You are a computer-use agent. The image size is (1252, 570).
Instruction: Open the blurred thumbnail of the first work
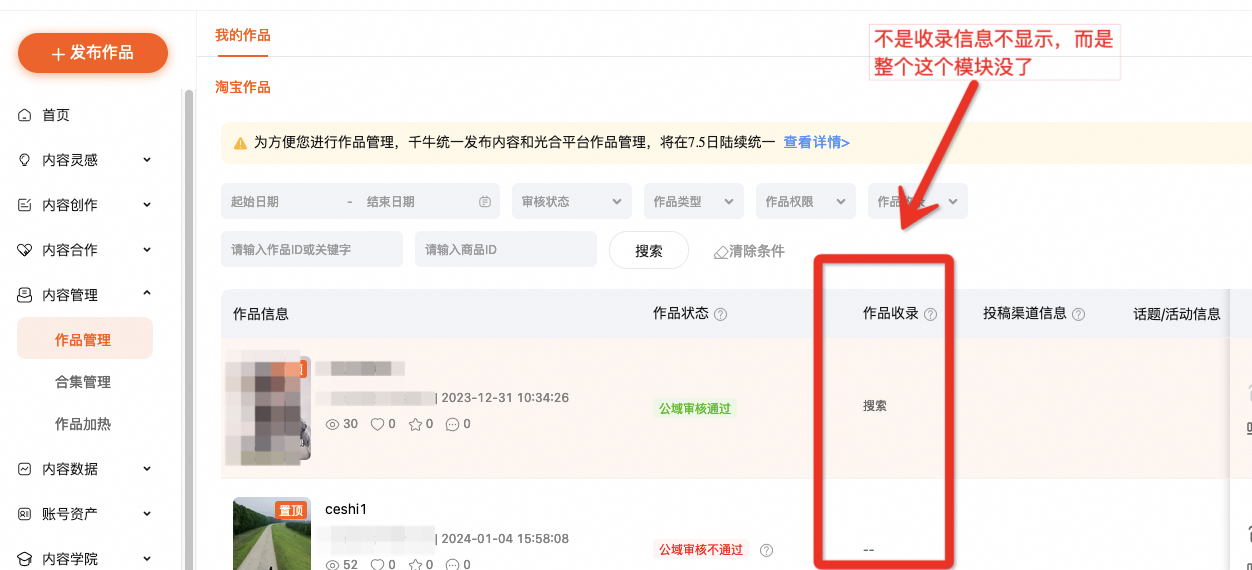click(266, 407)
